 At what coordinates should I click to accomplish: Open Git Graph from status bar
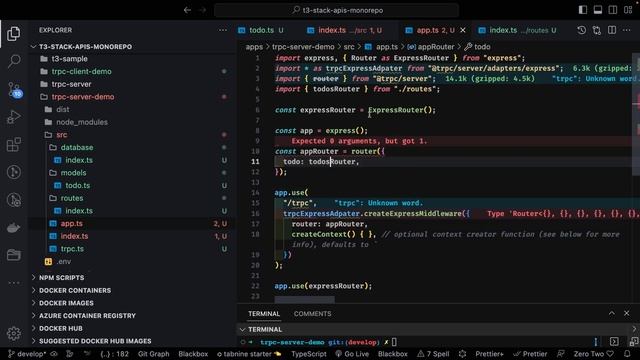[153, 354]
